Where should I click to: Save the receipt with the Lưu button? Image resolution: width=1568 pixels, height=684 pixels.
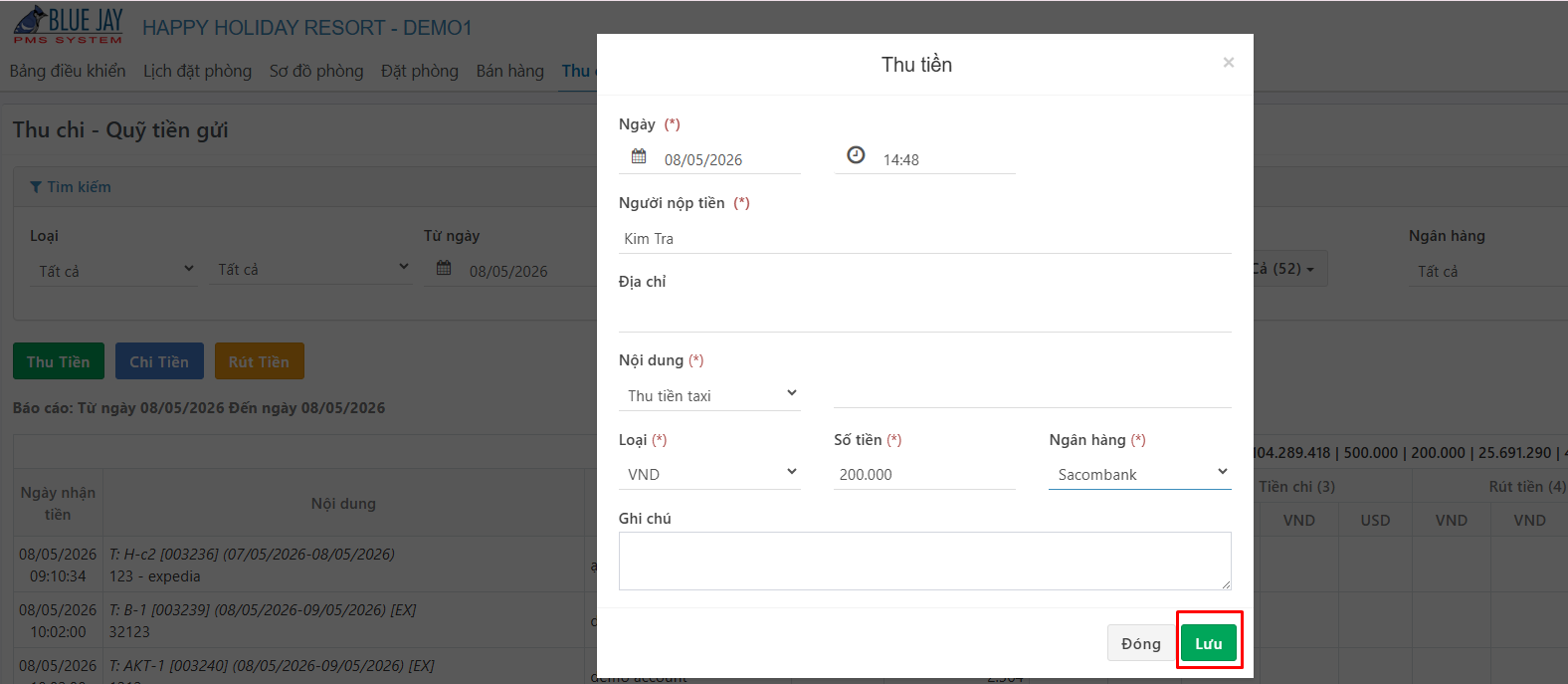(1209, 643)
